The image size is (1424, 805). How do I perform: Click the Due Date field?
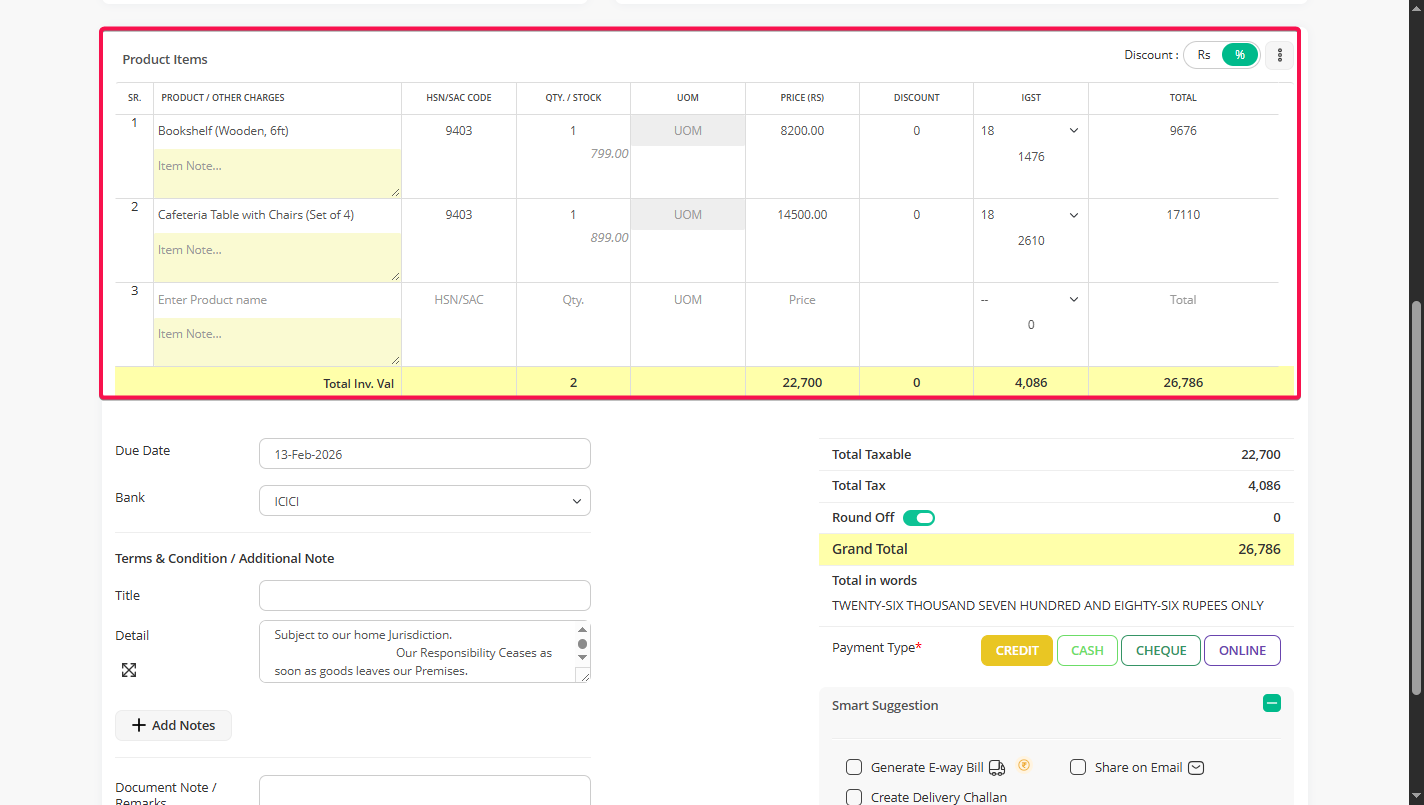pos(424,454)
